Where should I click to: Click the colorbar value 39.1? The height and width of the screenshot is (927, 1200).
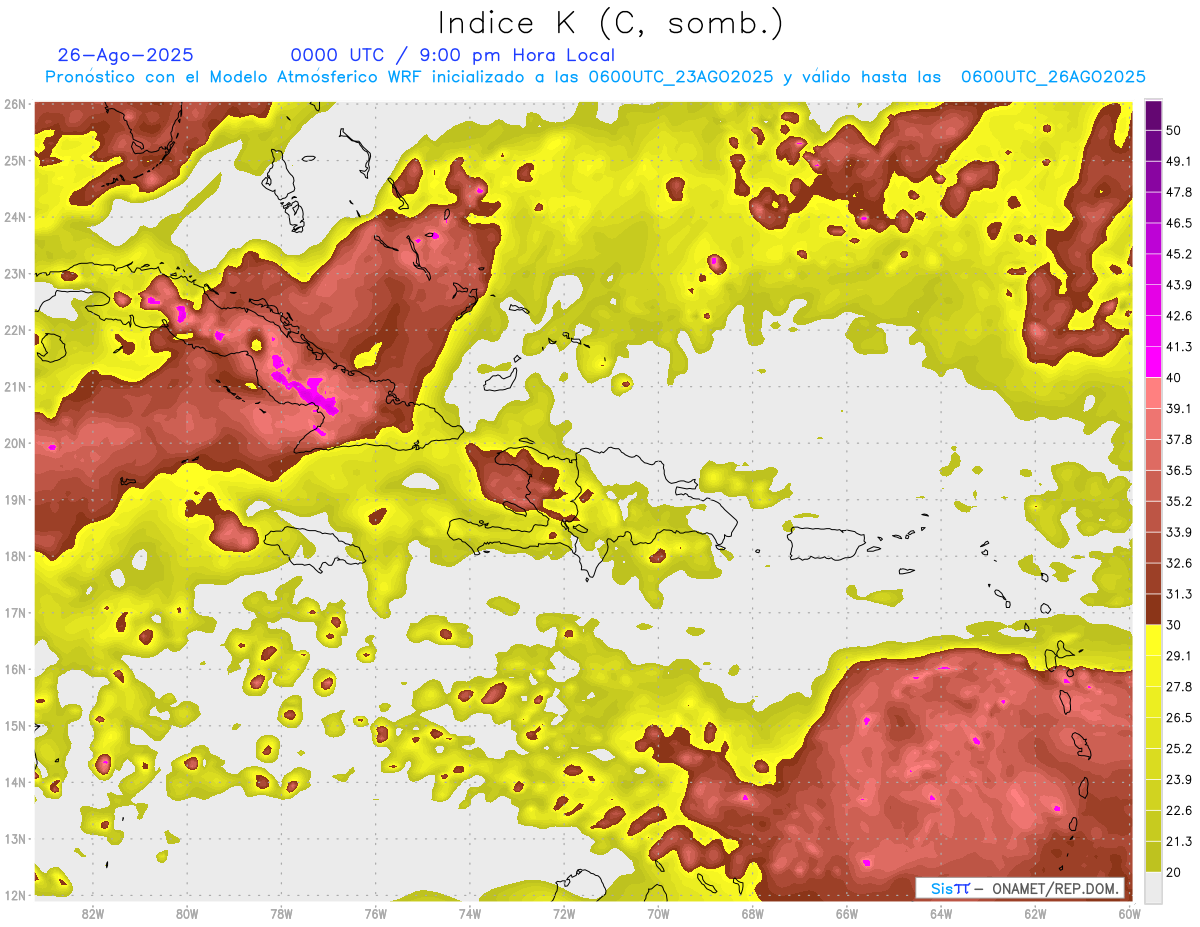click(x=1179, y=408)
